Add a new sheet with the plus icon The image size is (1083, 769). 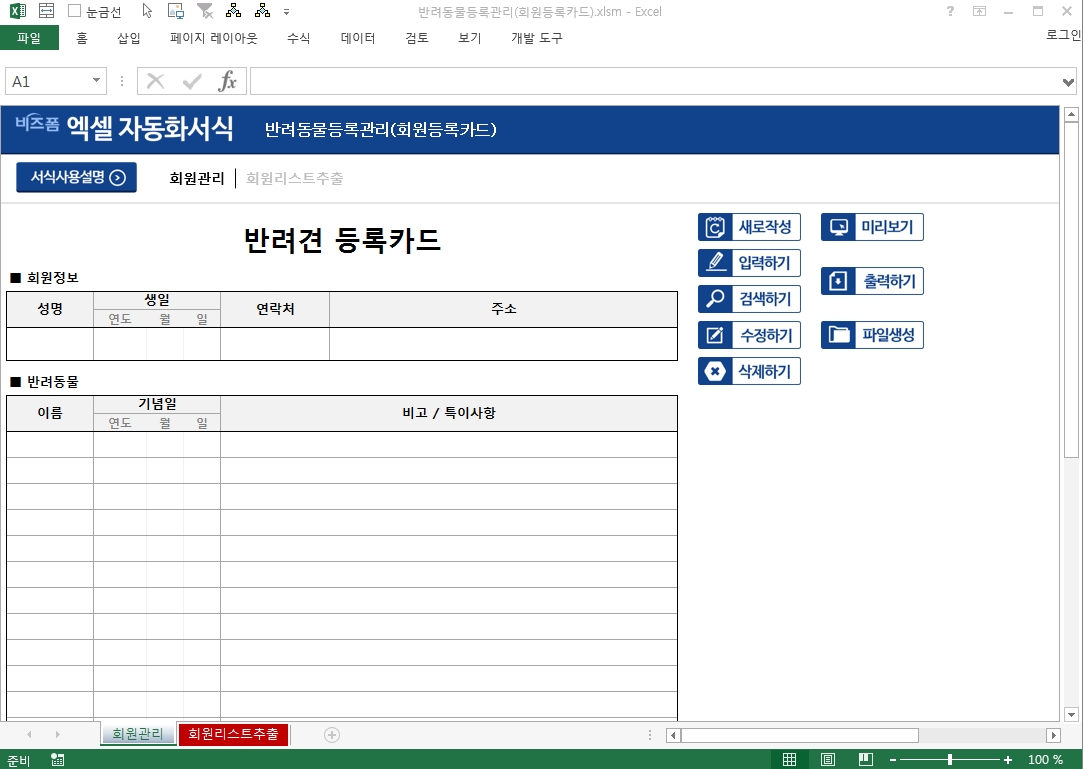tap(332, 735)
